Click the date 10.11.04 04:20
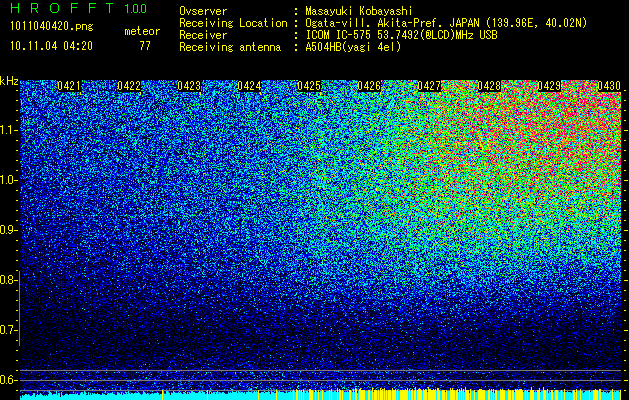 click(x=51, y=46)
